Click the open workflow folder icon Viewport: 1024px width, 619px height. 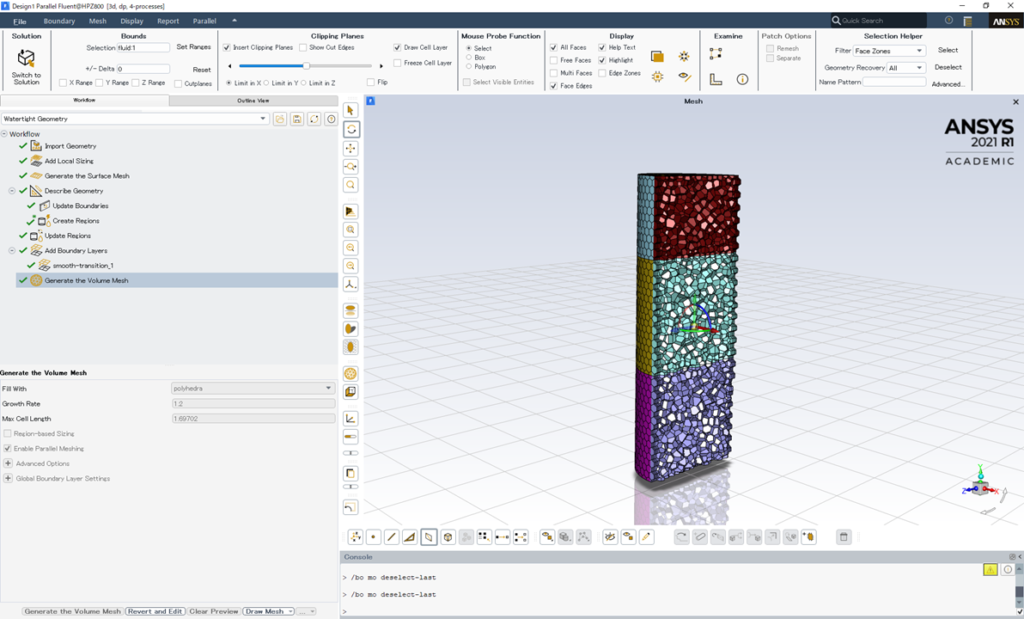tap(280, 119)
